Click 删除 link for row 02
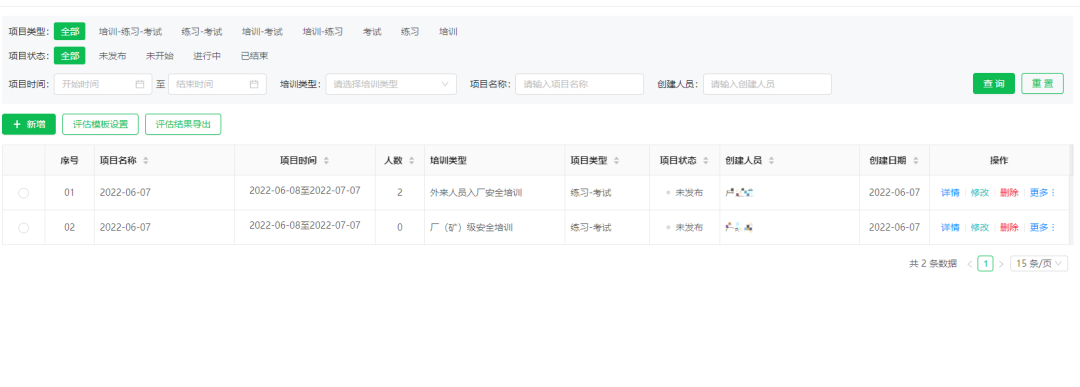This screenshot has height=387, width=1080. click(x=1009, y=227)
